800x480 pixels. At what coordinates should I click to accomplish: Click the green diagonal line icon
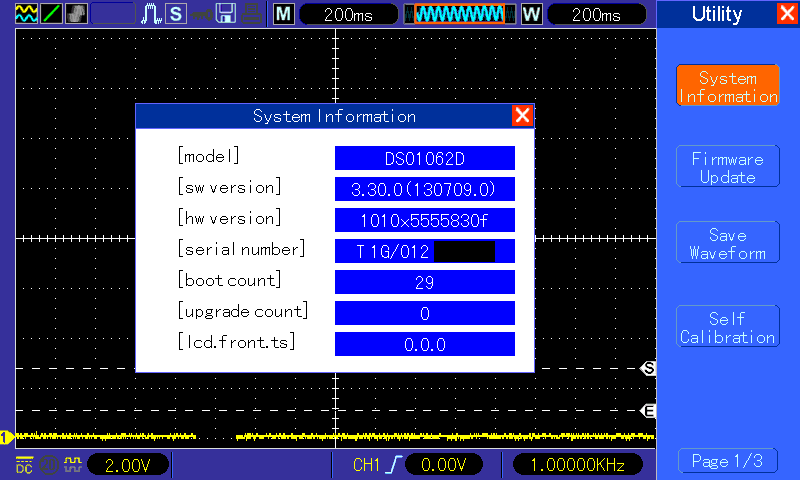tap(51, 13)
